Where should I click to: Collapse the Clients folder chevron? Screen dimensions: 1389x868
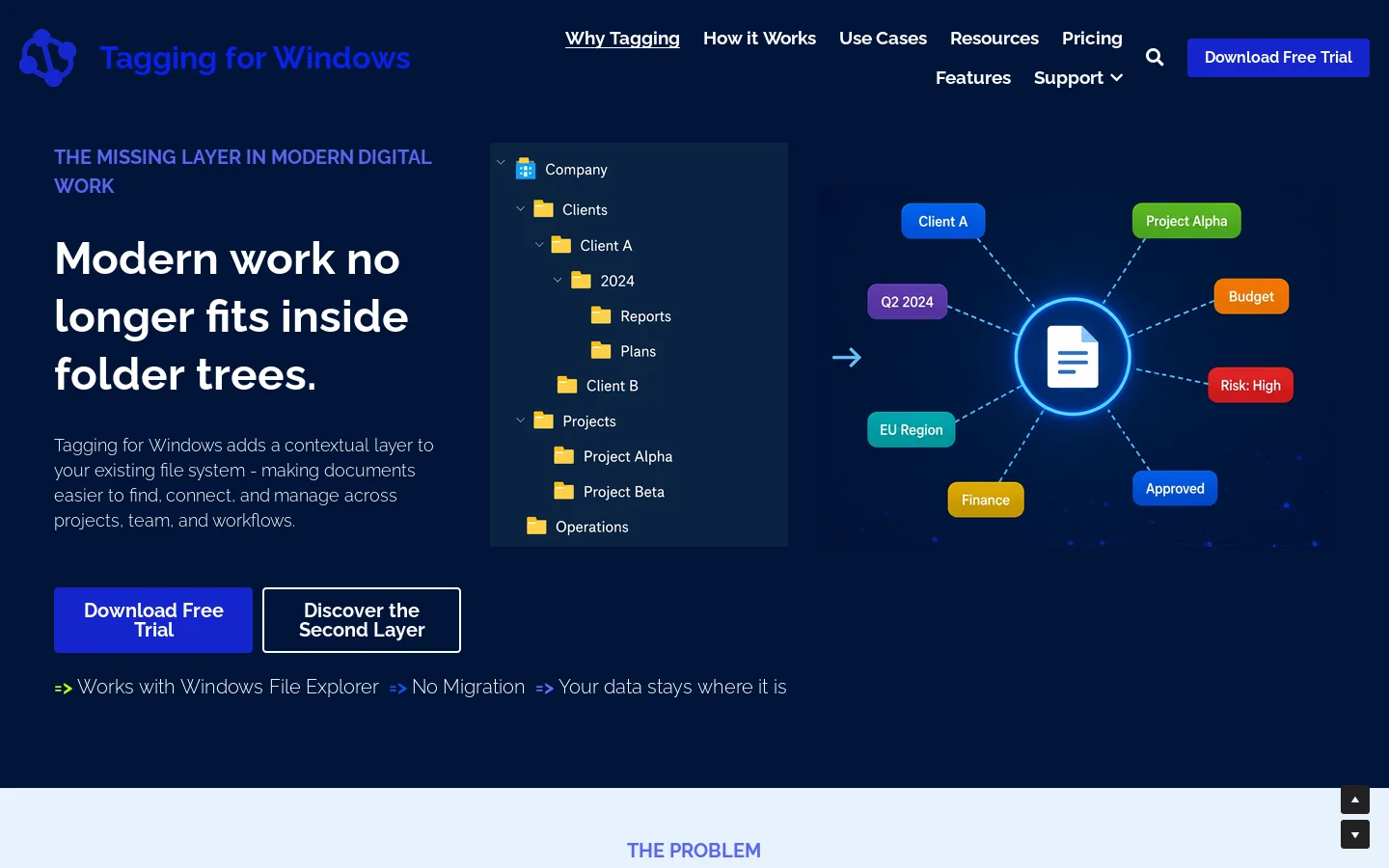[x=520, y=208]
